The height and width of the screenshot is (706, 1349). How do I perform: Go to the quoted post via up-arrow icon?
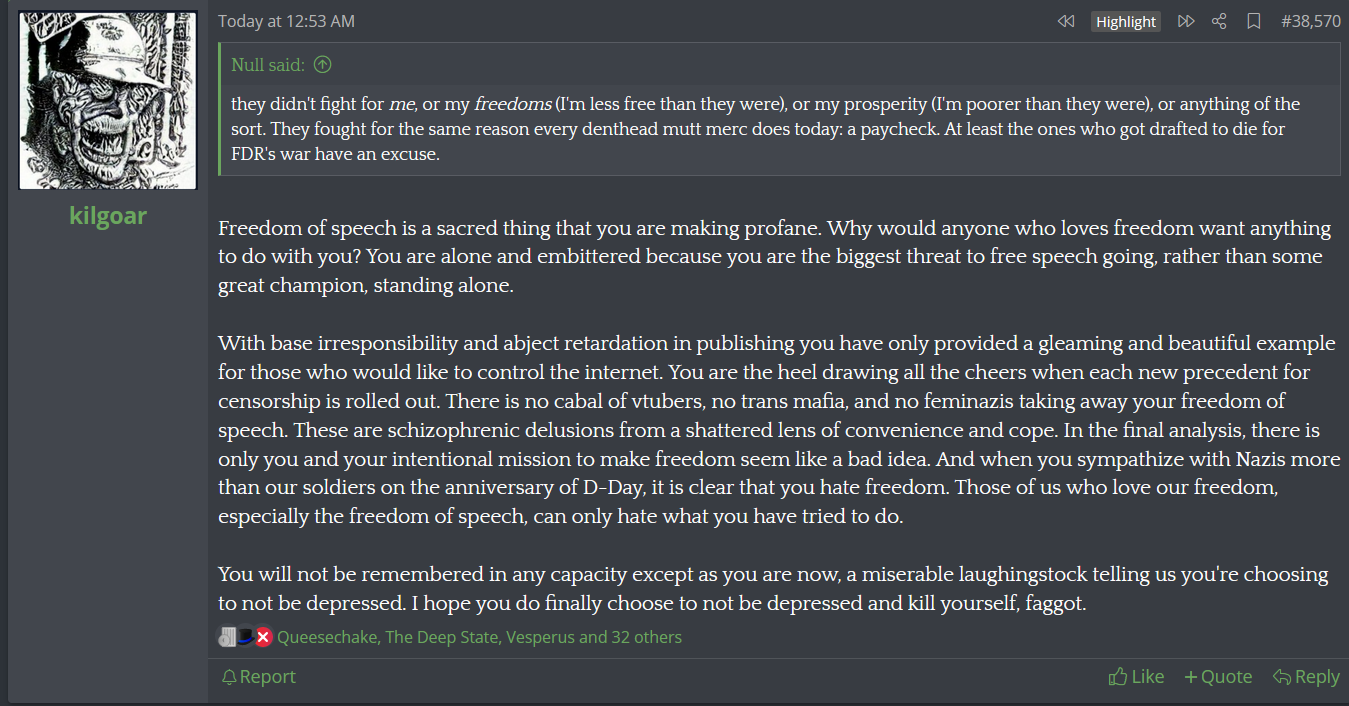pos(322,65)
